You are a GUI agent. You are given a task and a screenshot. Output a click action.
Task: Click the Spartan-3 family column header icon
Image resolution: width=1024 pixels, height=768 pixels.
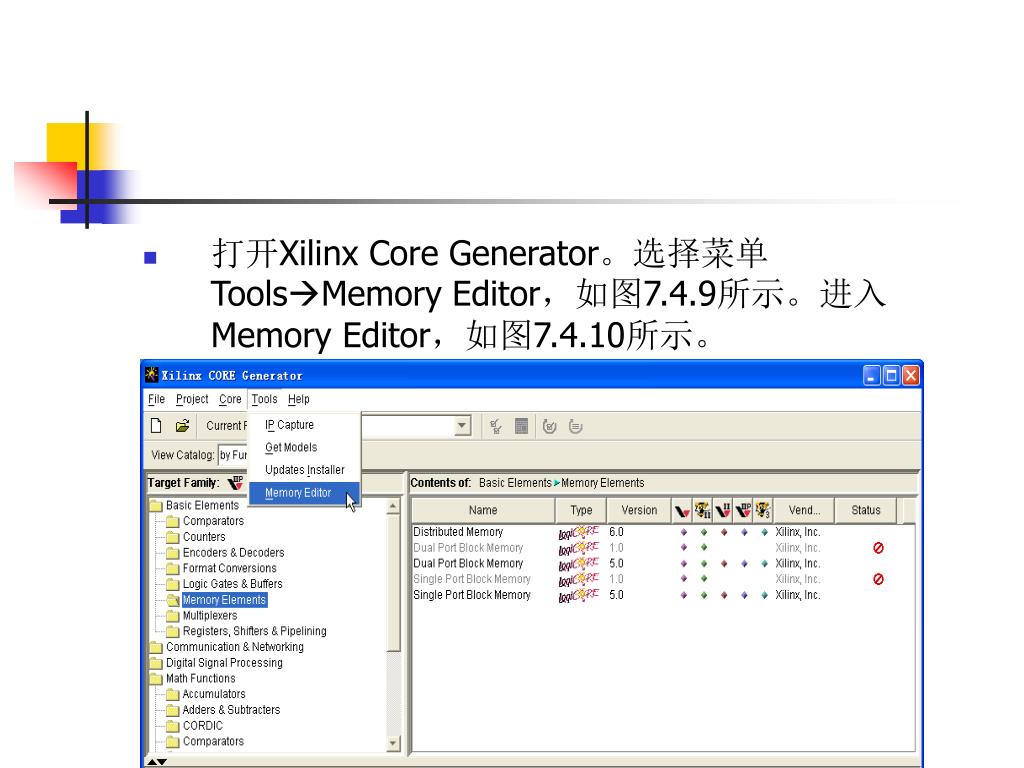763,510
